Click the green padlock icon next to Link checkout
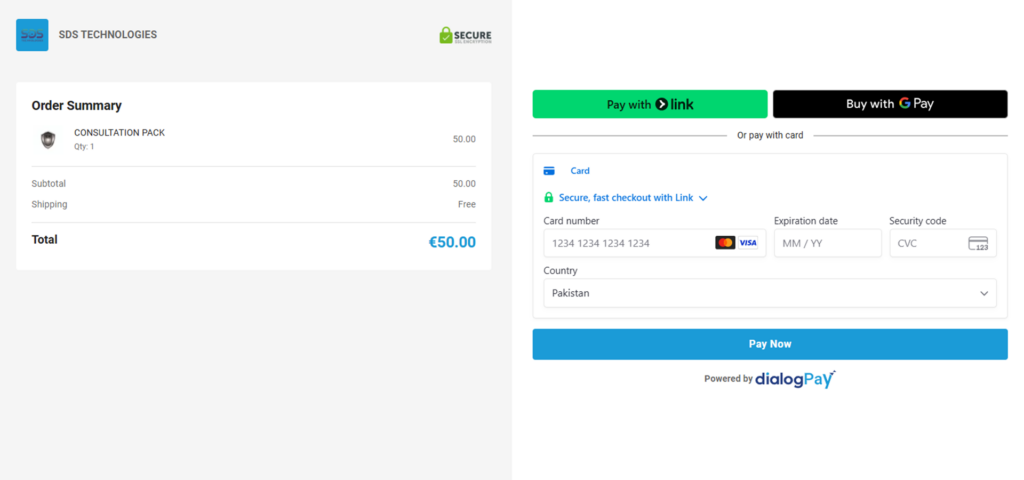1024x480 pixels. click(548, 198)
